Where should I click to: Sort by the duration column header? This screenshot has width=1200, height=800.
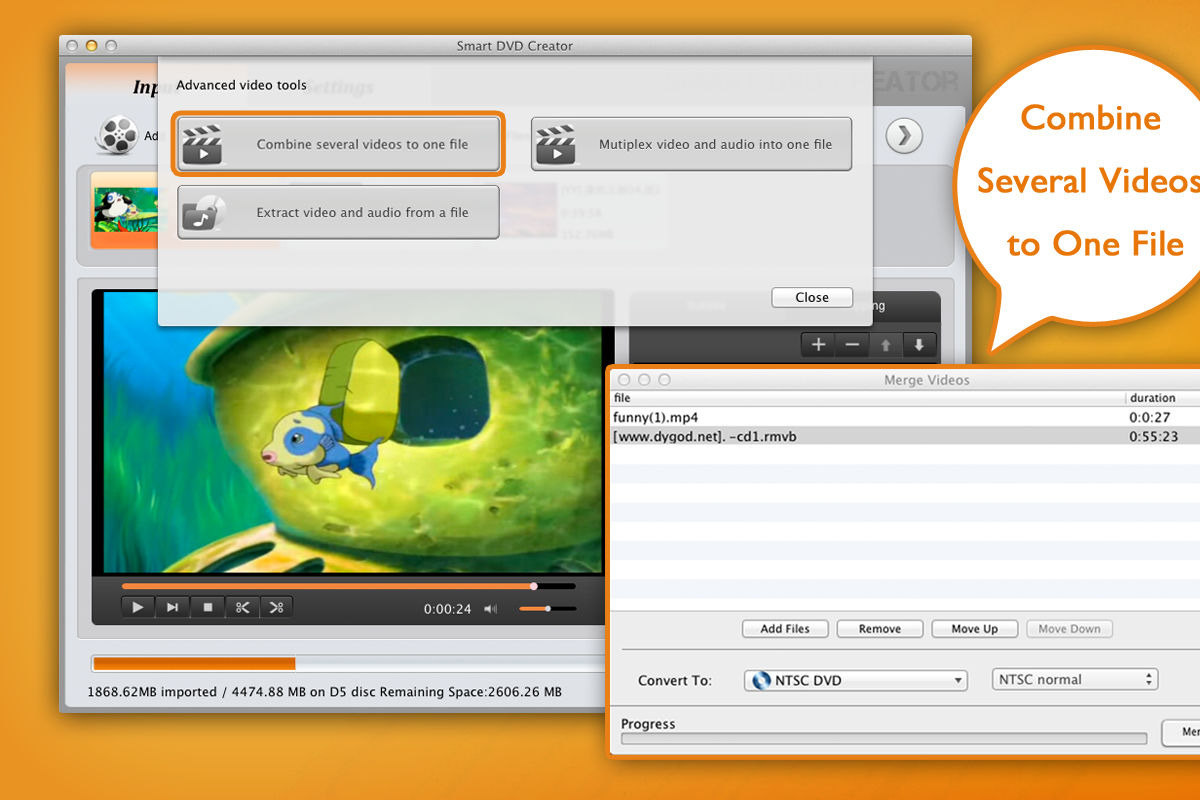tap(1163, 398)
